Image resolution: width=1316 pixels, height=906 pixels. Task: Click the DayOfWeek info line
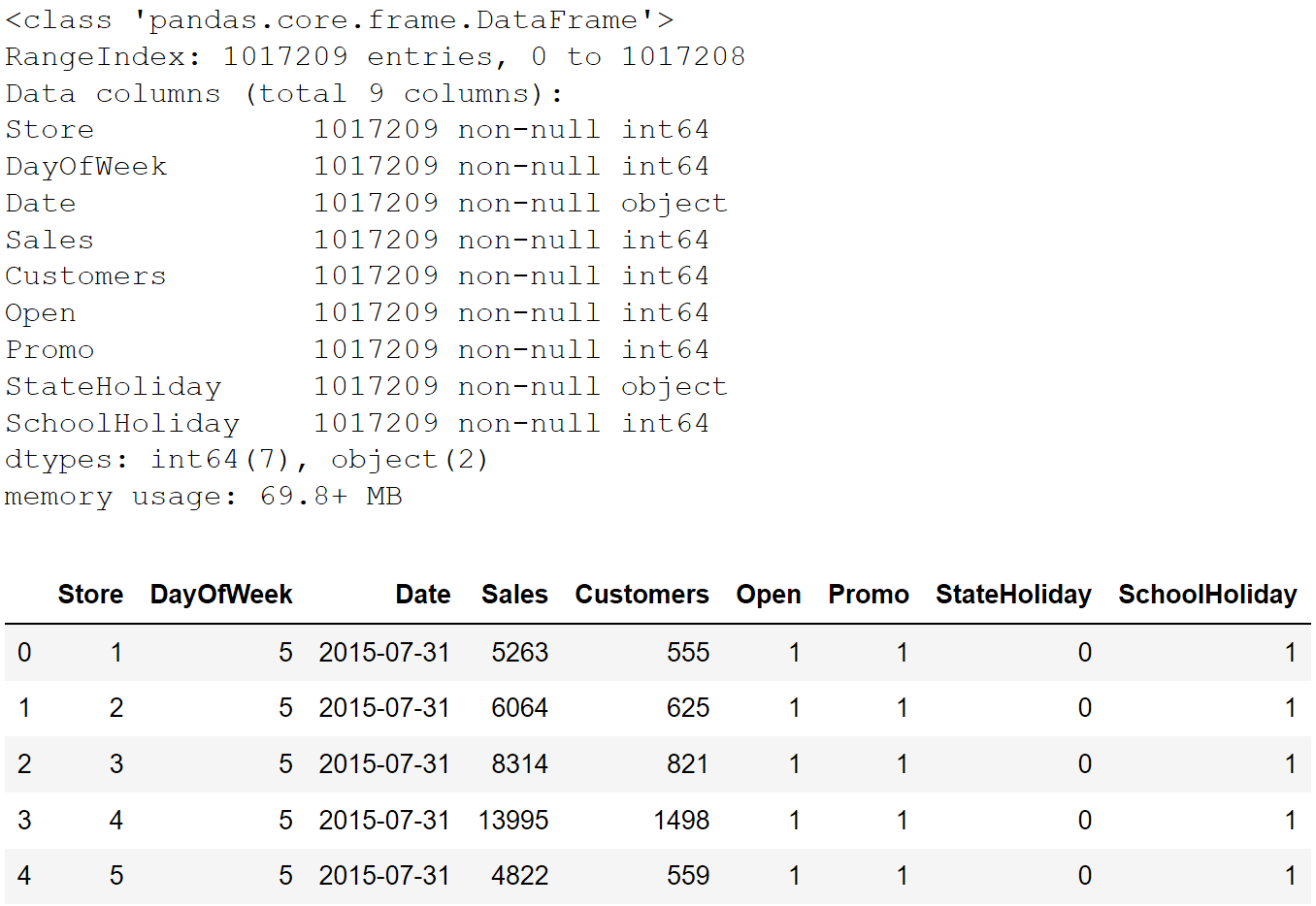(357, 167)
